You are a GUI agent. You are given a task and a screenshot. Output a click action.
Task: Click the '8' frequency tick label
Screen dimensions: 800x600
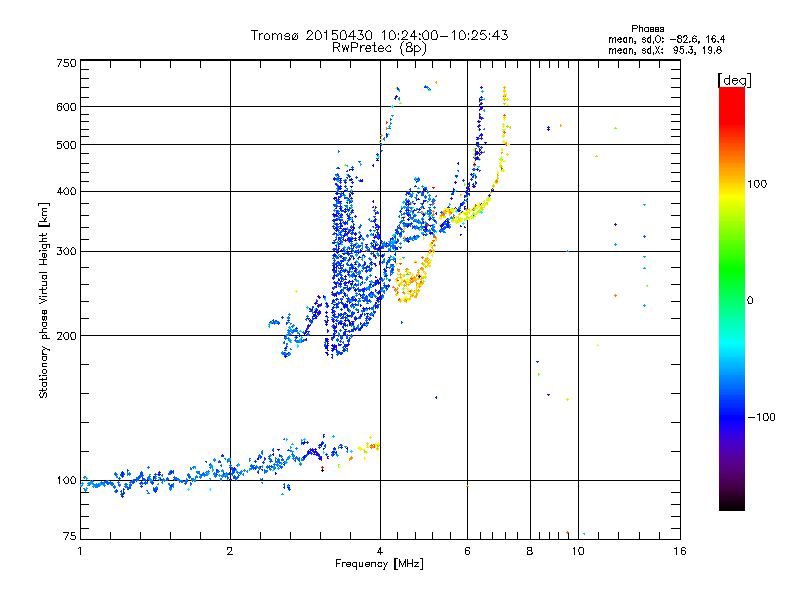(530, 551)
